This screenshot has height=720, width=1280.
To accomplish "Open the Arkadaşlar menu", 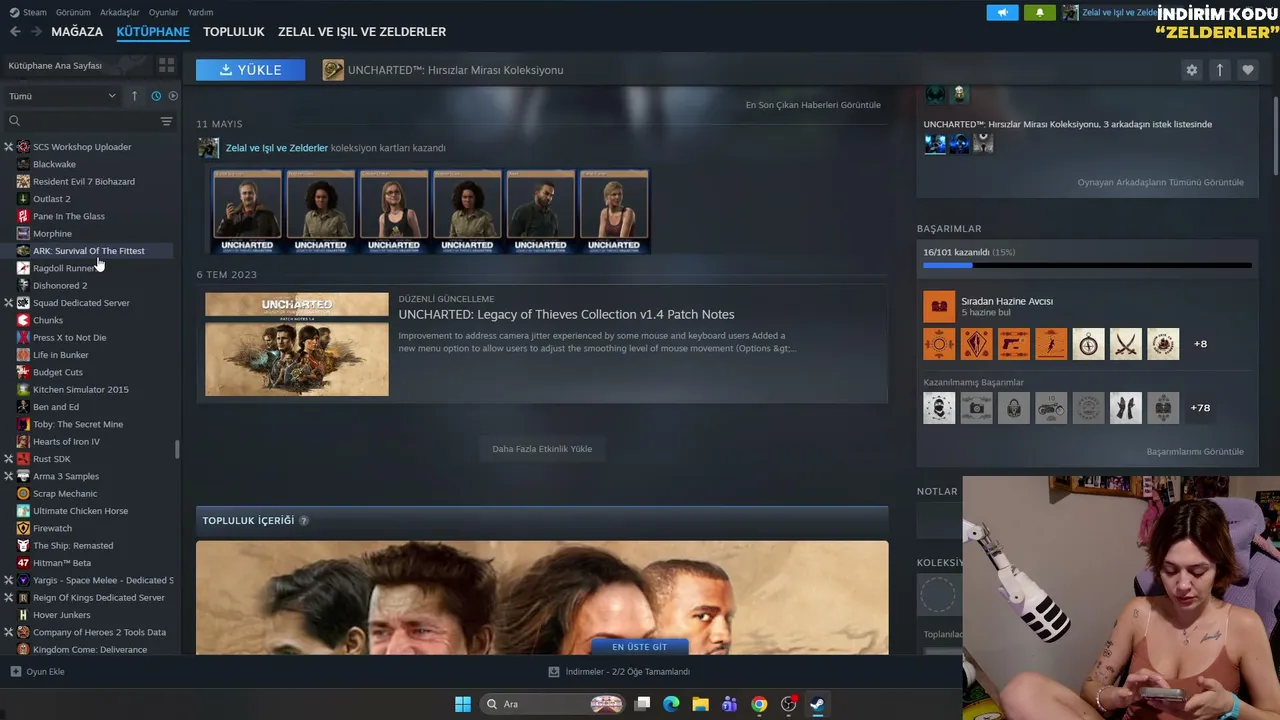I will pyautogui.click(x=120, y=13).
